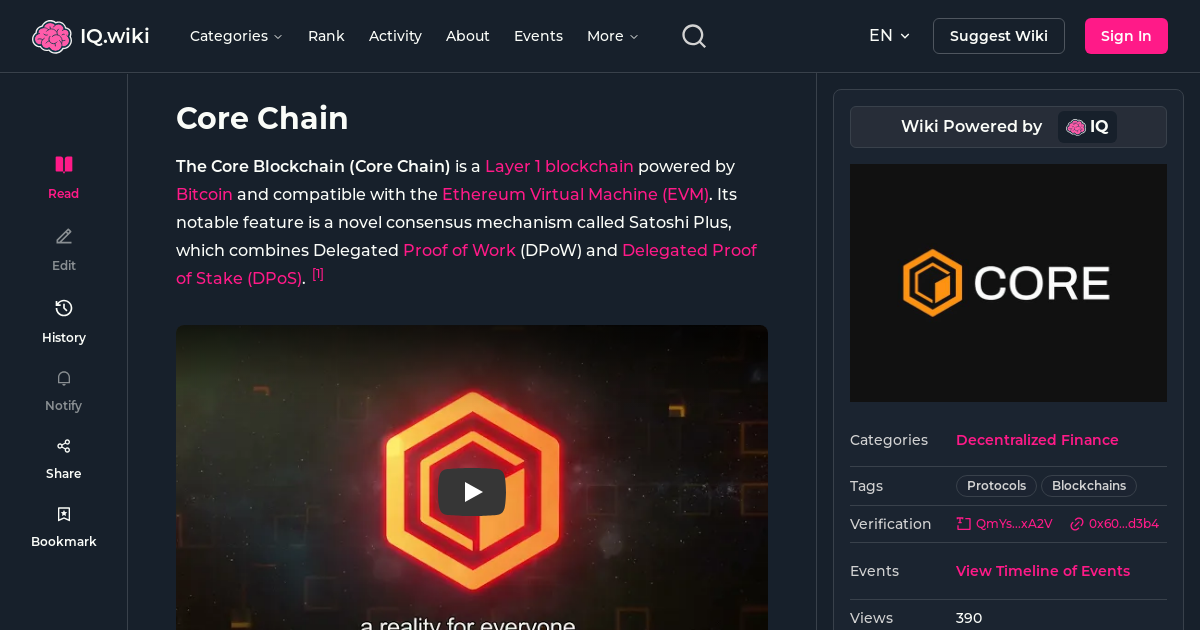
Task: Click the IQ.wiki brain logo
Action: tap(52, 35)
